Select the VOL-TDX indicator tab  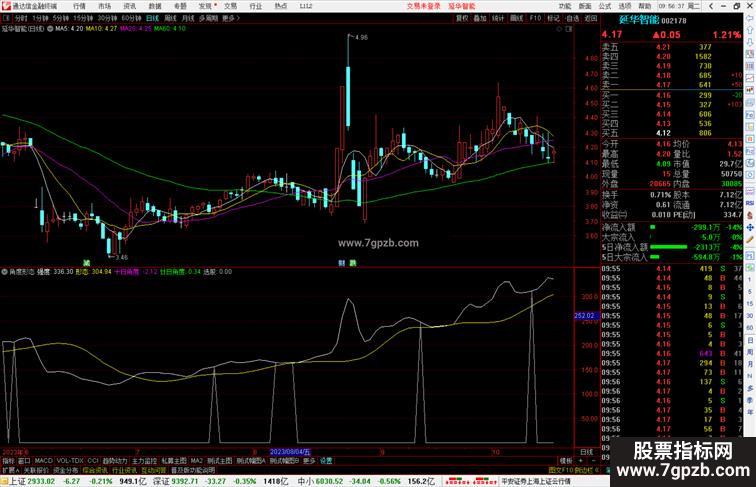pos(70,461)
